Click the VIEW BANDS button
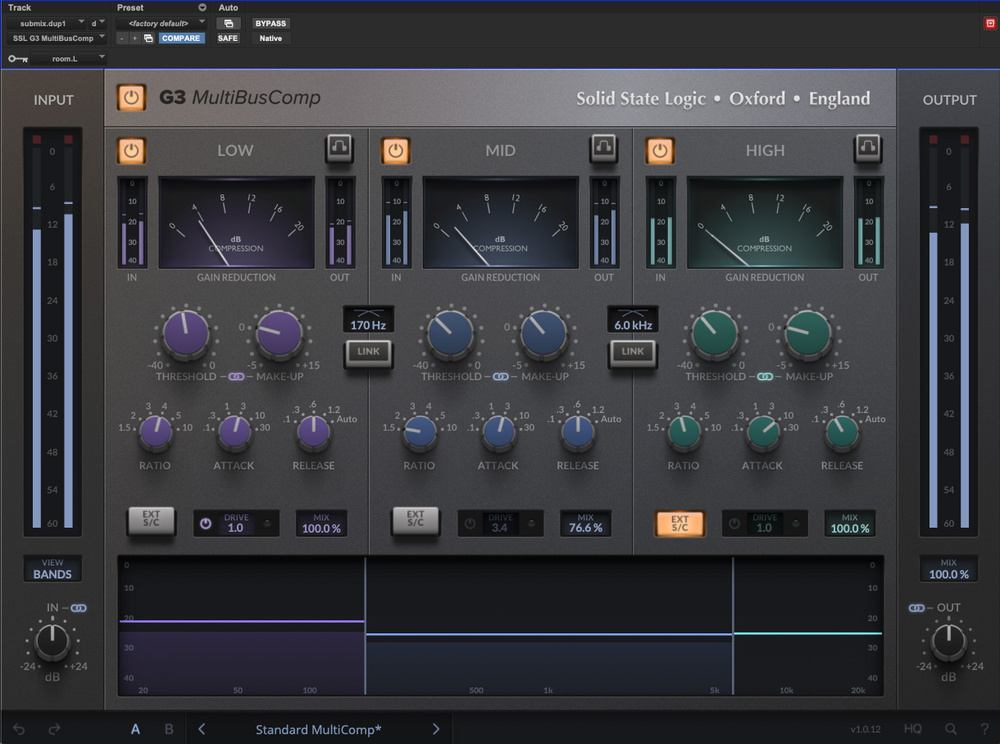The height and width of the screenshot is (744, 1000). tap(52, 569)
